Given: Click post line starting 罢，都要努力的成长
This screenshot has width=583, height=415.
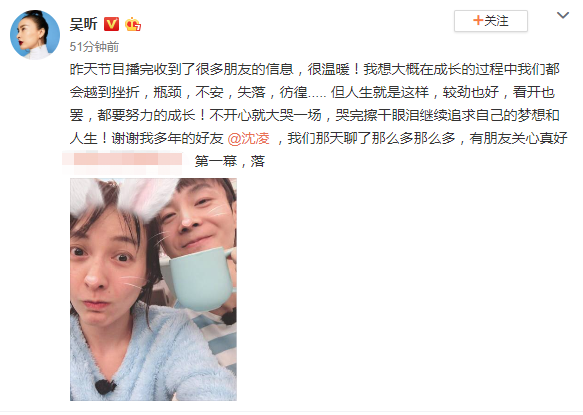Looking at the screenshot, I should click(315, 115).
